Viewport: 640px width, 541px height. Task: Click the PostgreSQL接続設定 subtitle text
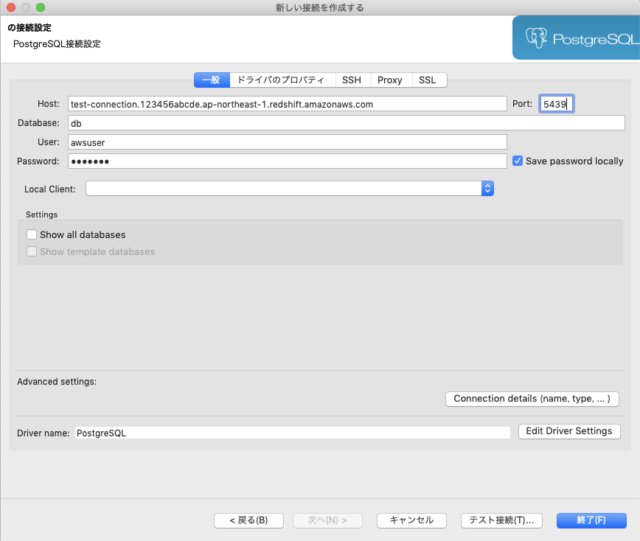[57, 44]
